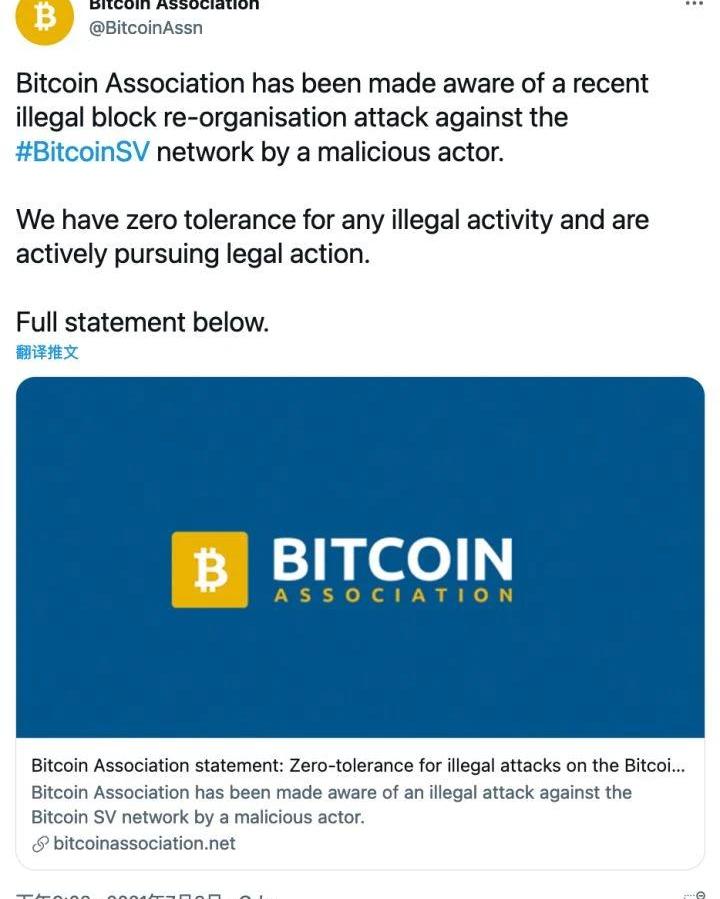Click the 翻译推文 translate tweet link
This screenshot has height=899, width=720.
pos(47,352)
